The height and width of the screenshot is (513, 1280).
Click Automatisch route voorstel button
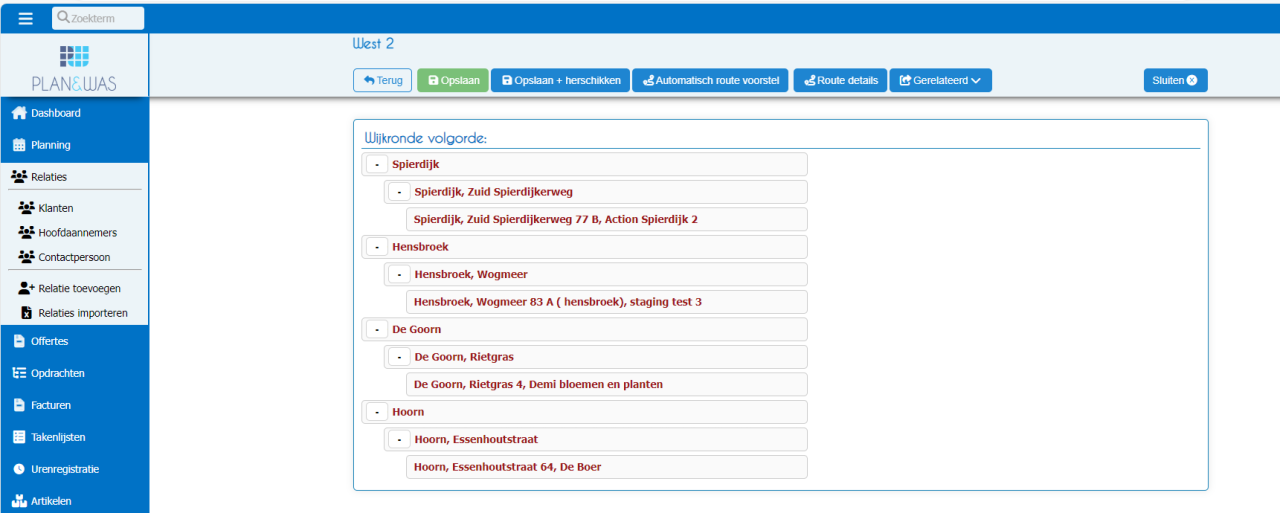coord(710,80)
